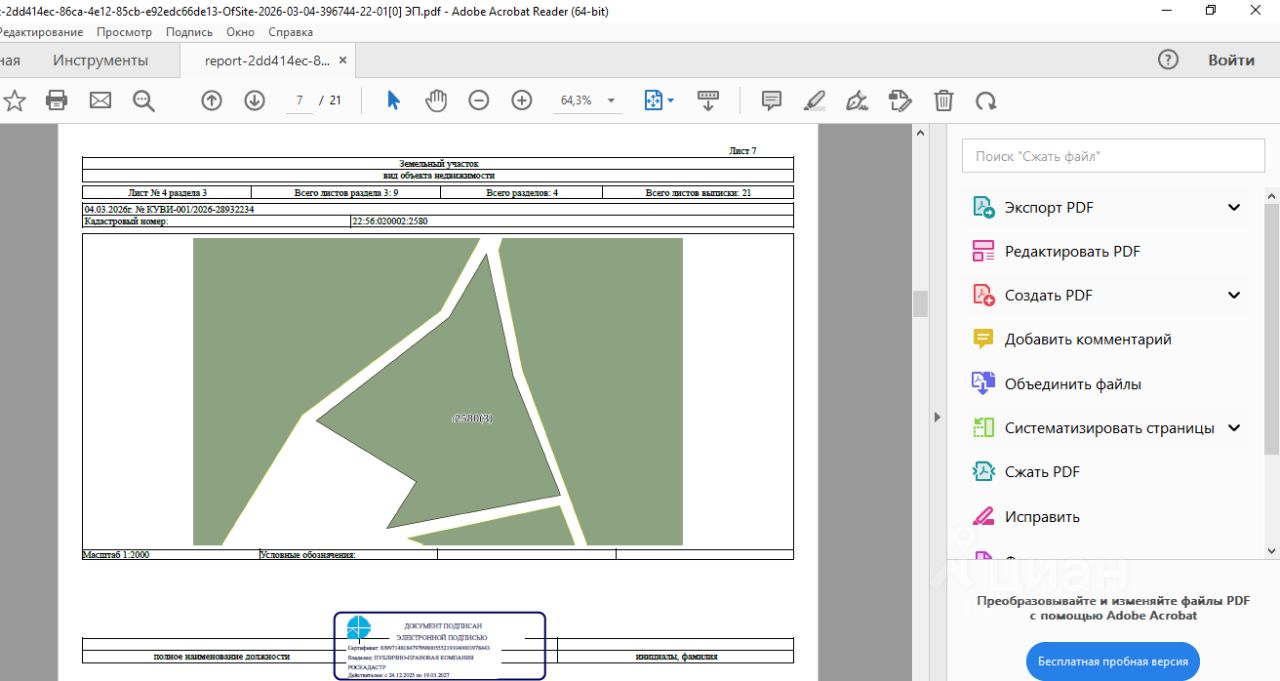Open the Редактирование menu

41,32
